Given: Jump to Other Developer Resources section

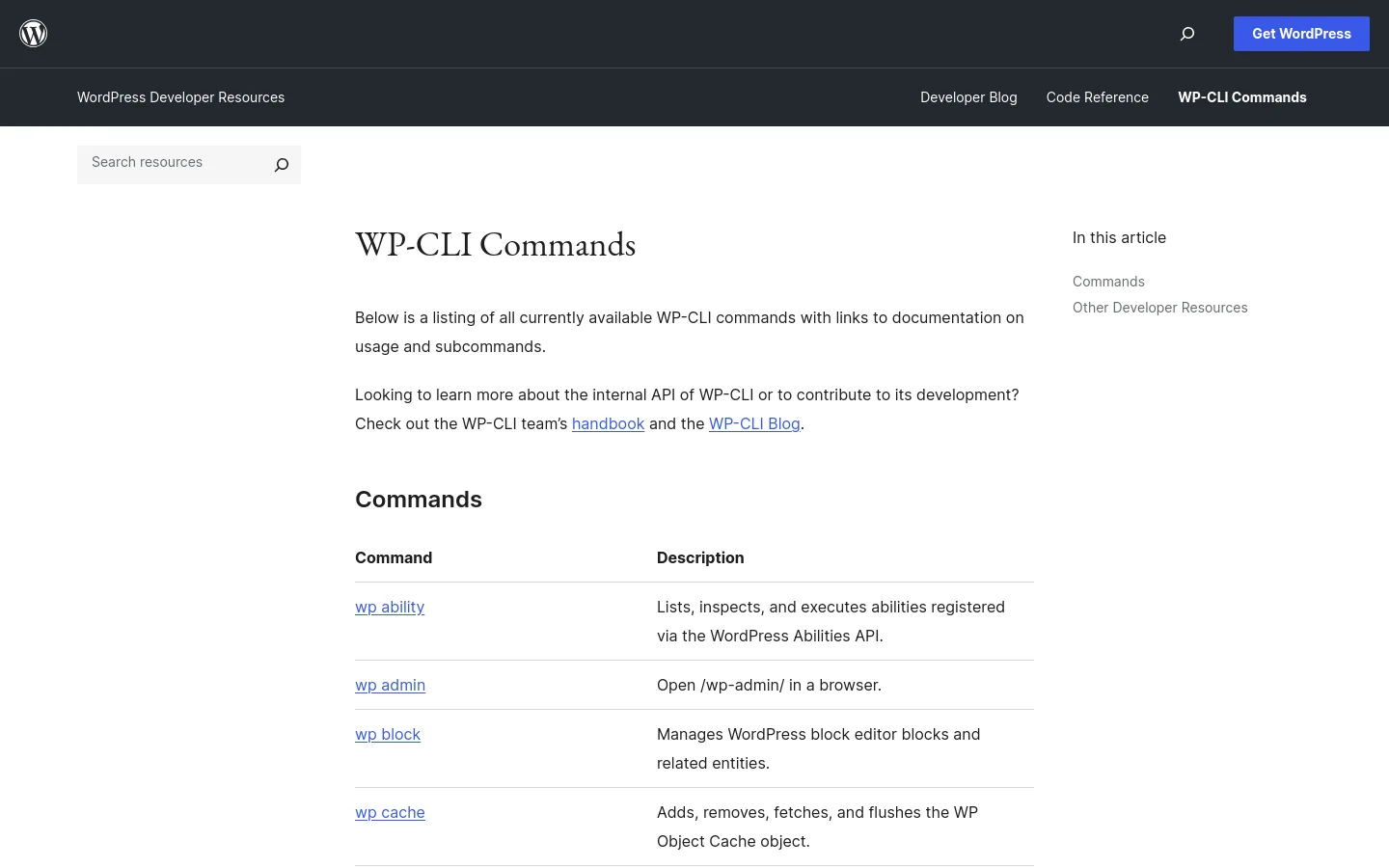Looking at the screenshot, I should (1159, 308).
